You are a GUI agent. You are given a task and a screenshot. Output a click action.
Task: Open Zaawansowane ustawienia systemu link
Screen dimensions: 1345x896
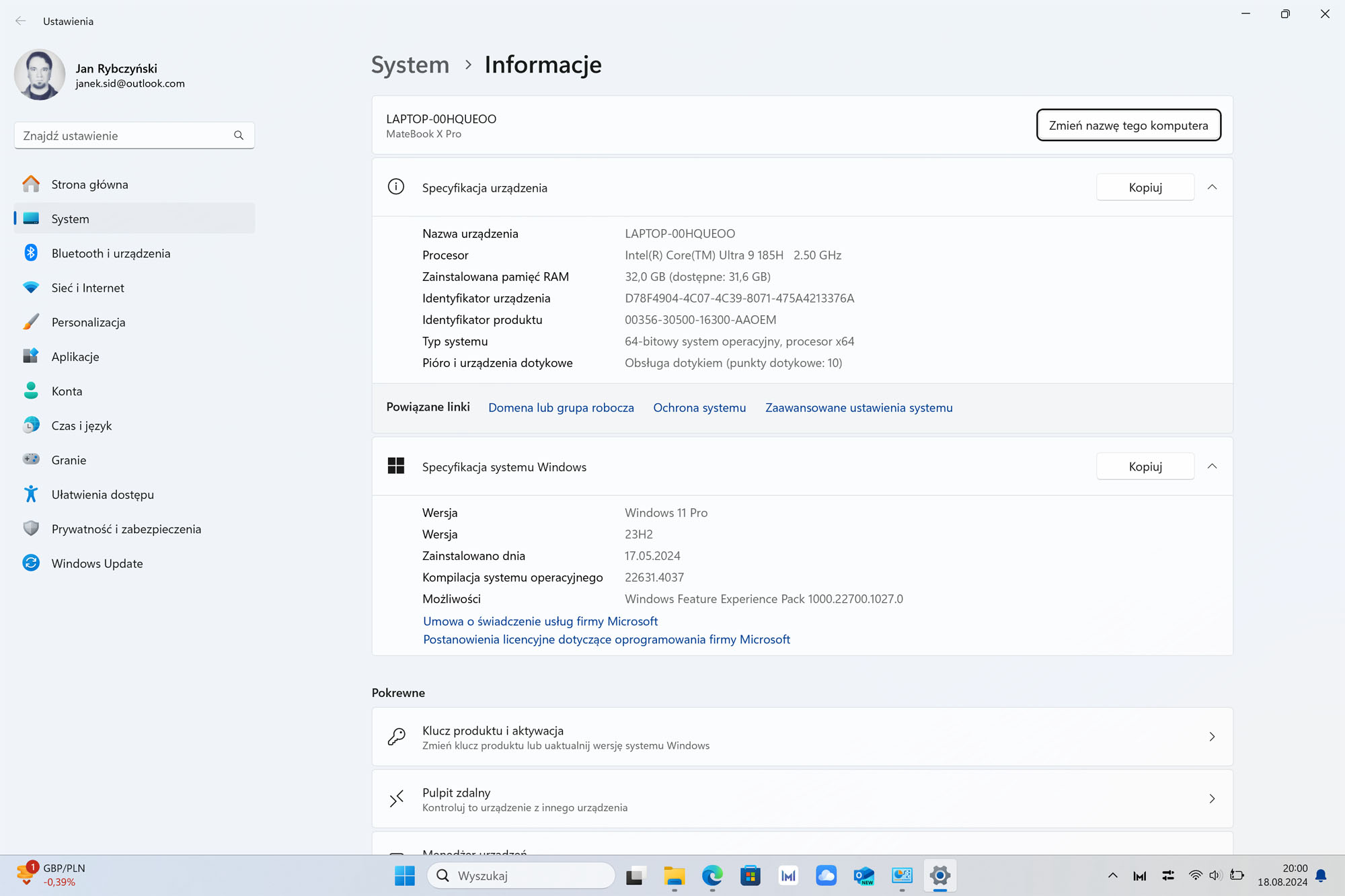[x=859, y=407]
